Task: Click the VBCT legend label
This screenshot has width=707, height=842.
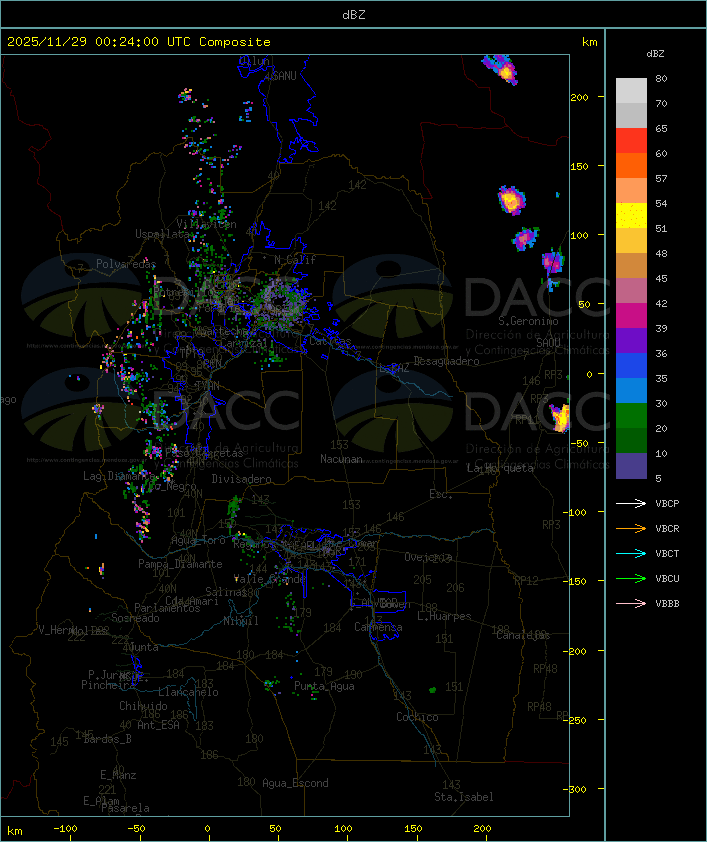Action: tap(667, 554)
